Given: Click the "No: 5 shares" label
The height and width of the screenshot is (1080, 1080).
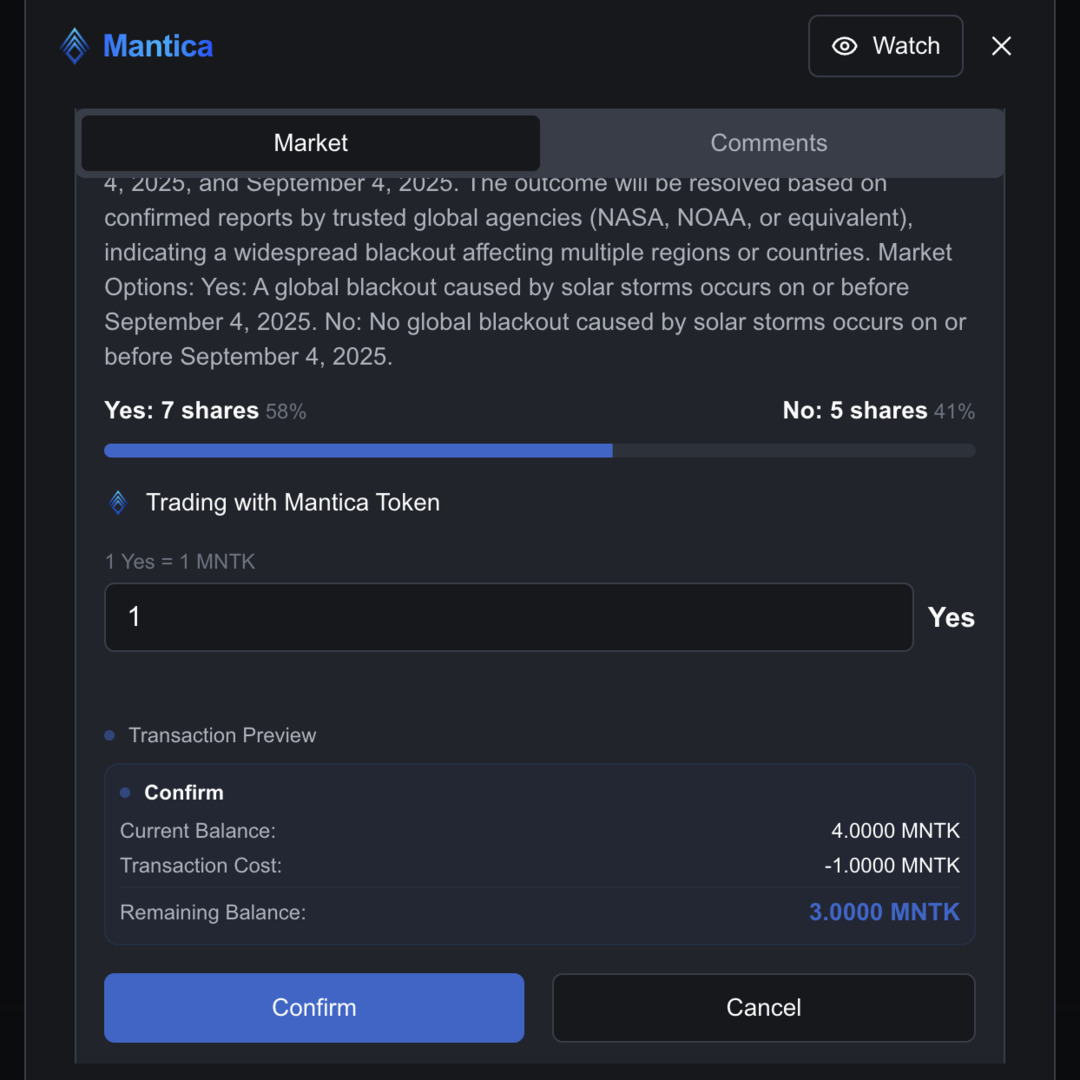Looking at the screenshot, I should click(x=855, y=411).
